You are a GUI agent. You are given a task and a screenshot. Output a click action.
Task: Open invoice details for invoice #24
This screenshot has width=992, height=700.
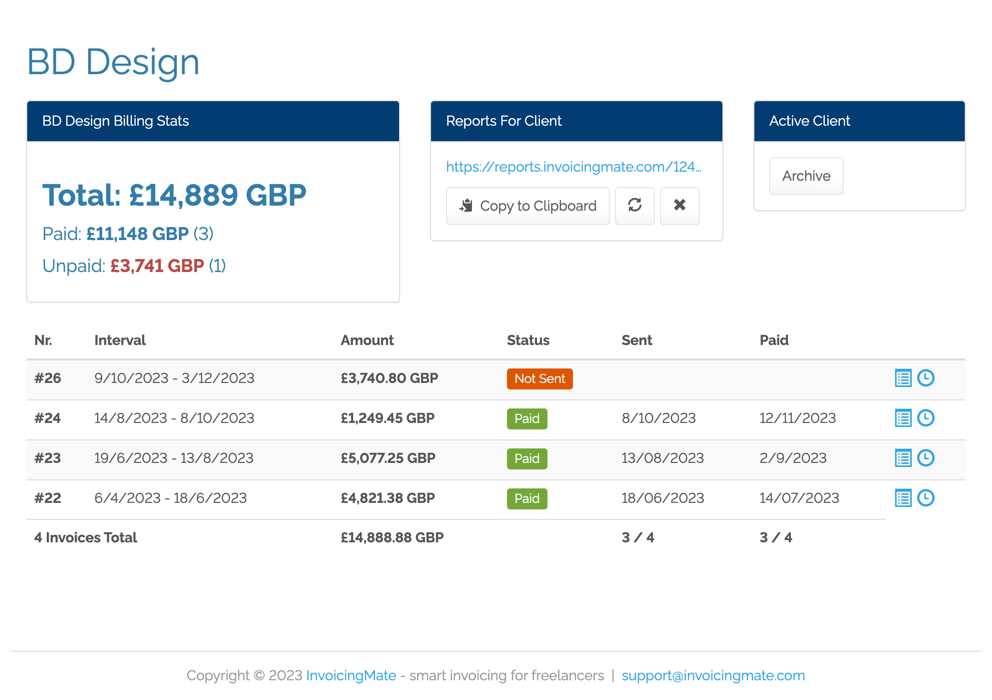point(903,418)
